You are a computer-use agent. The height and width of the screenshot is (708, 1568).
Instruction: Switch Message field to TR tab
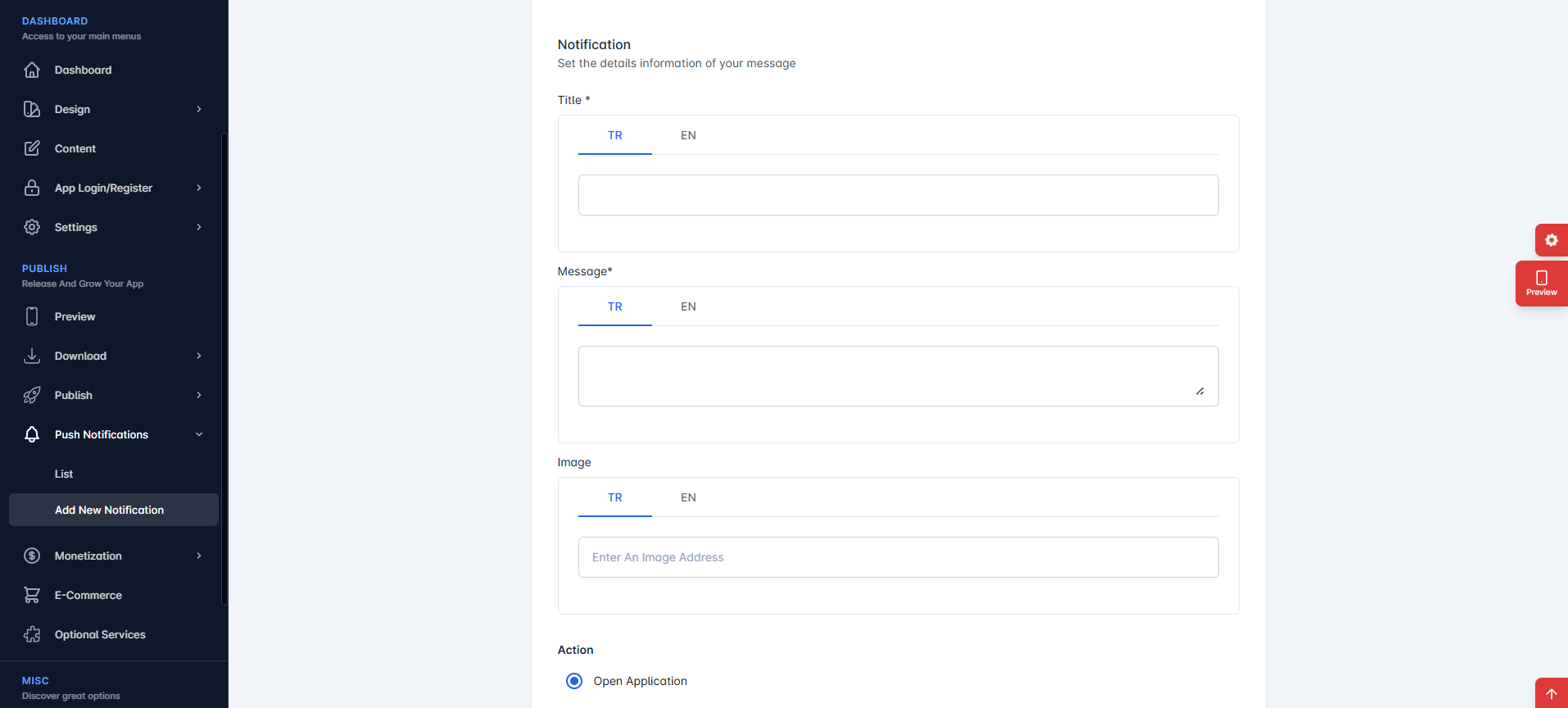[x=615, y=306]
